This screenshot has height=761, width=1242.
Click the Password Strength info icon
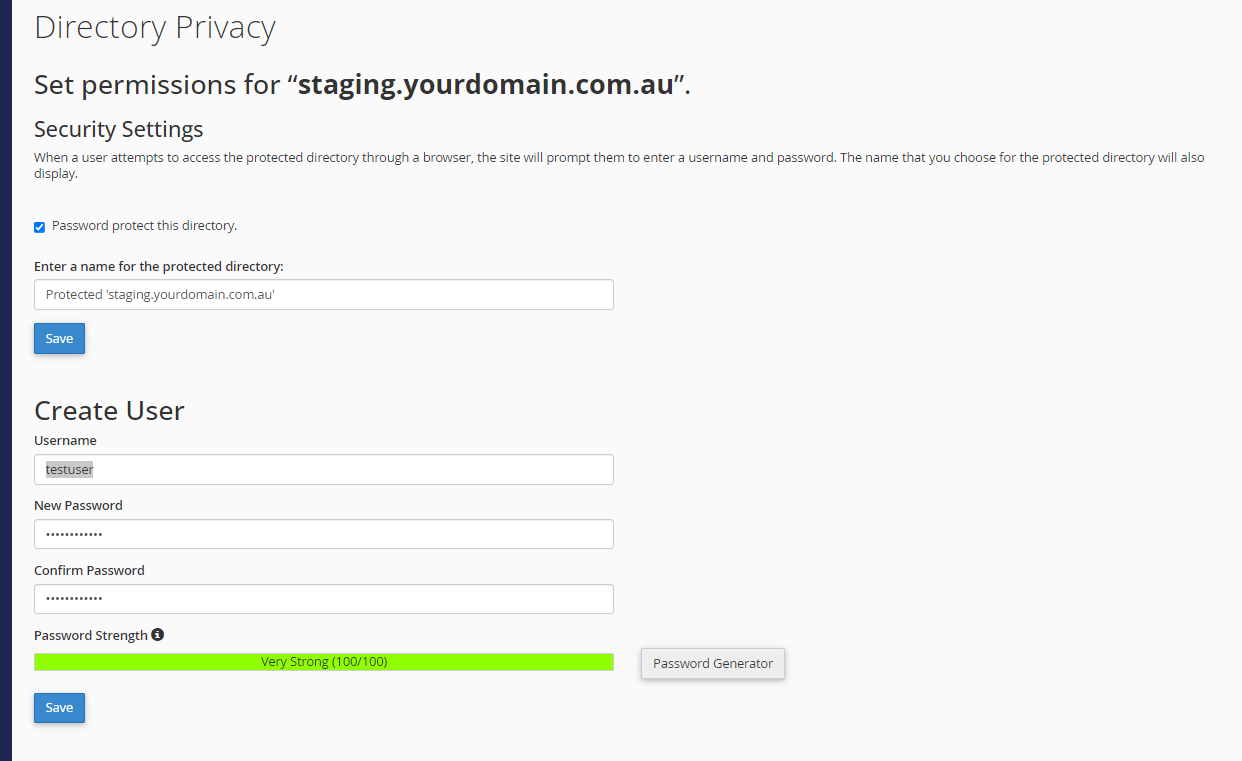pos(158,635)
